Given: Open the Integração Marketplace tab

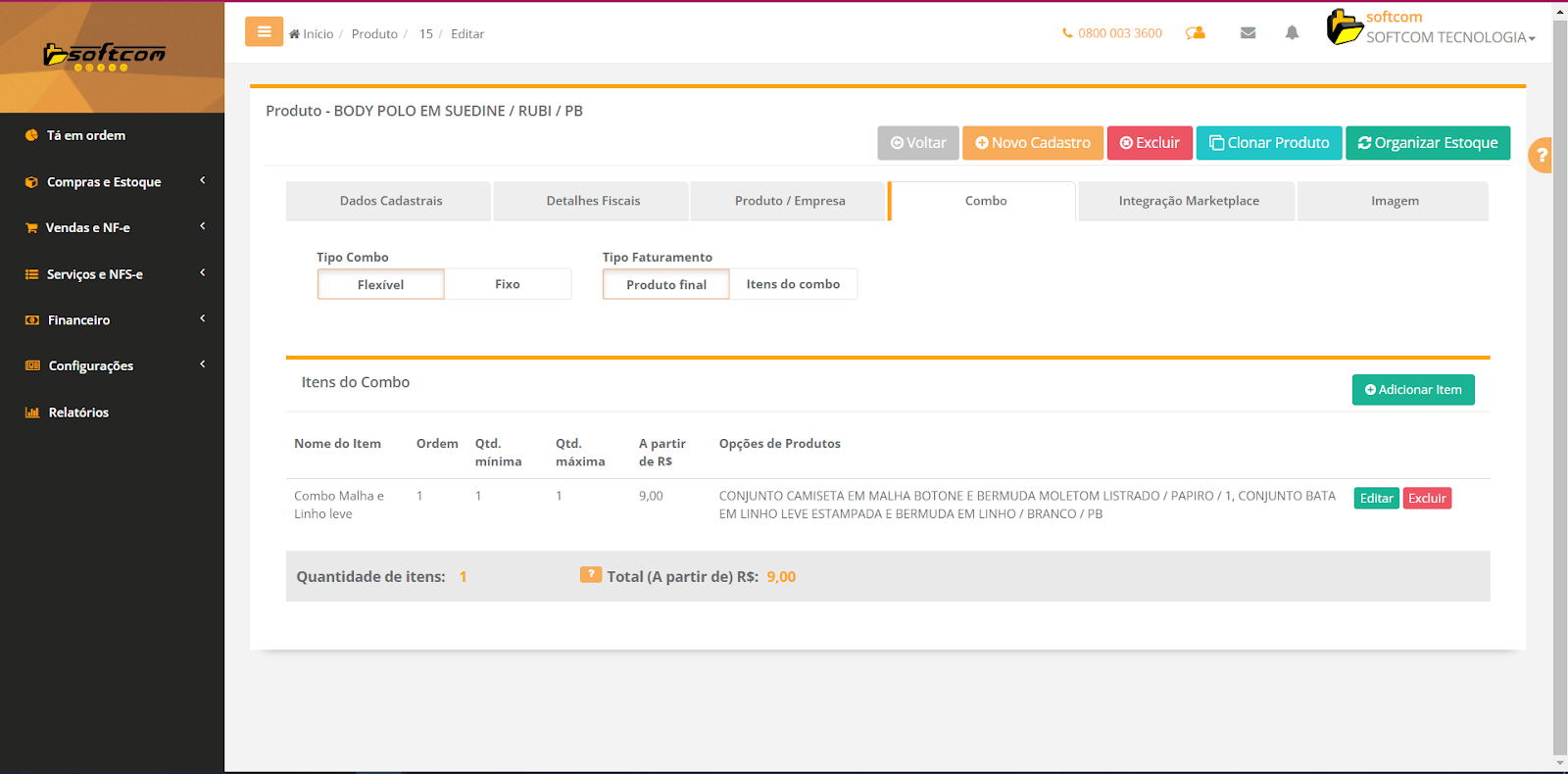Looking at the screenshot, I should click(x=1188, y=201).
